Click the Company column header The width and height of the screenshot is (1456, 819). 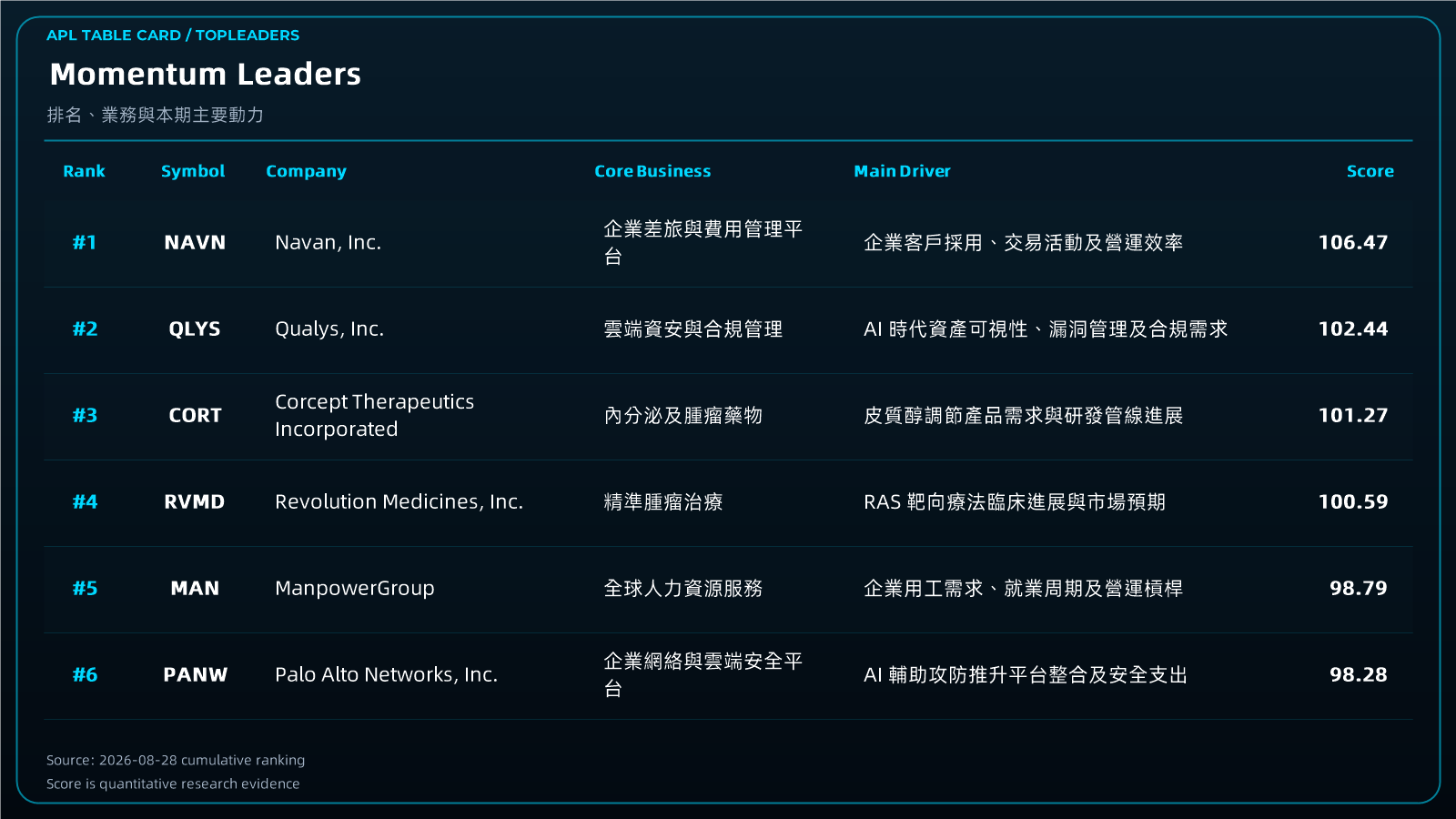[306, 171]
